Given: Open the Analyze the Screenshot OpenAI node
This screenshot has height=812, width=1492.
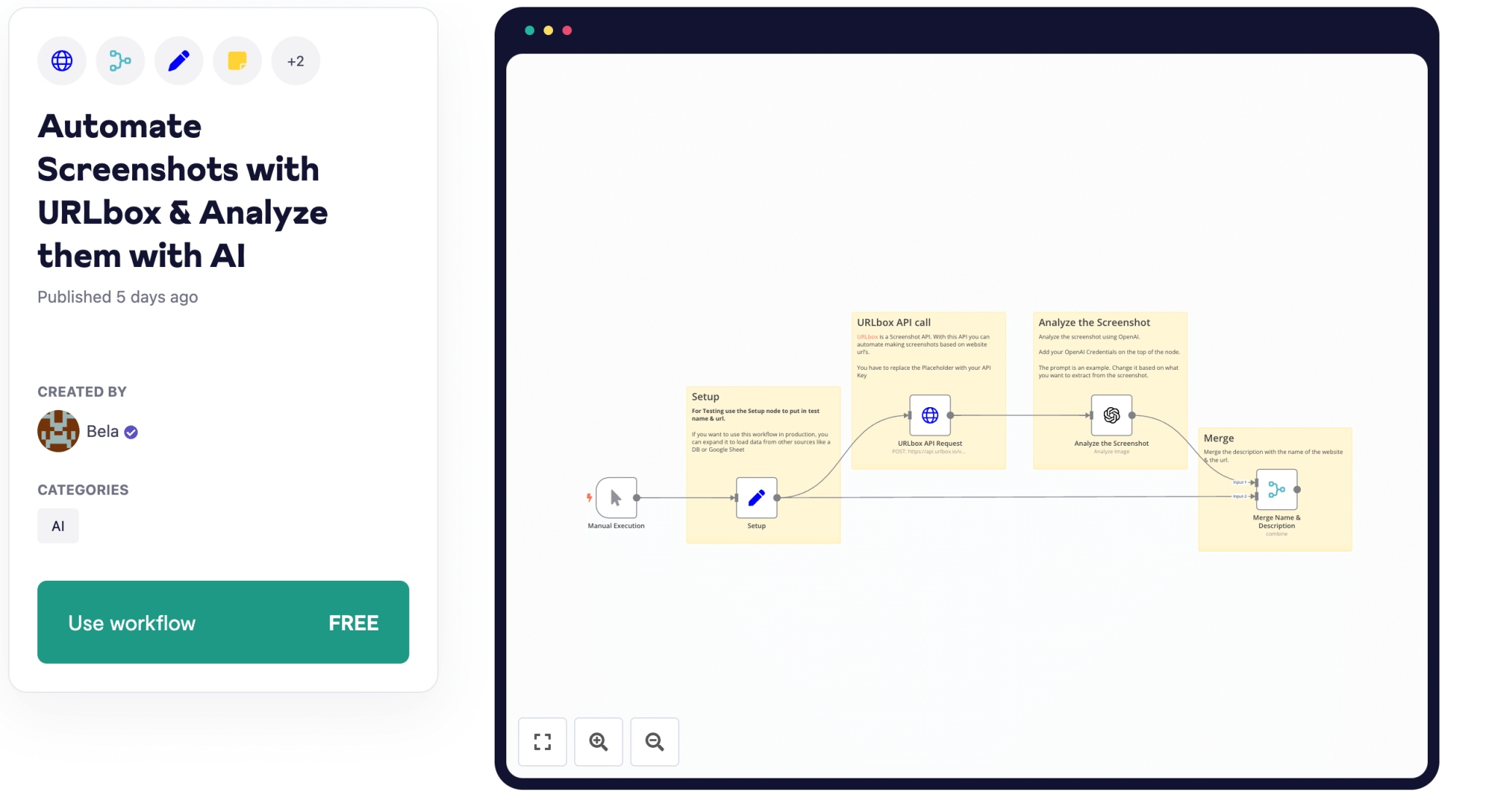Looking at the screenshot, I should tap(1110, 415).
